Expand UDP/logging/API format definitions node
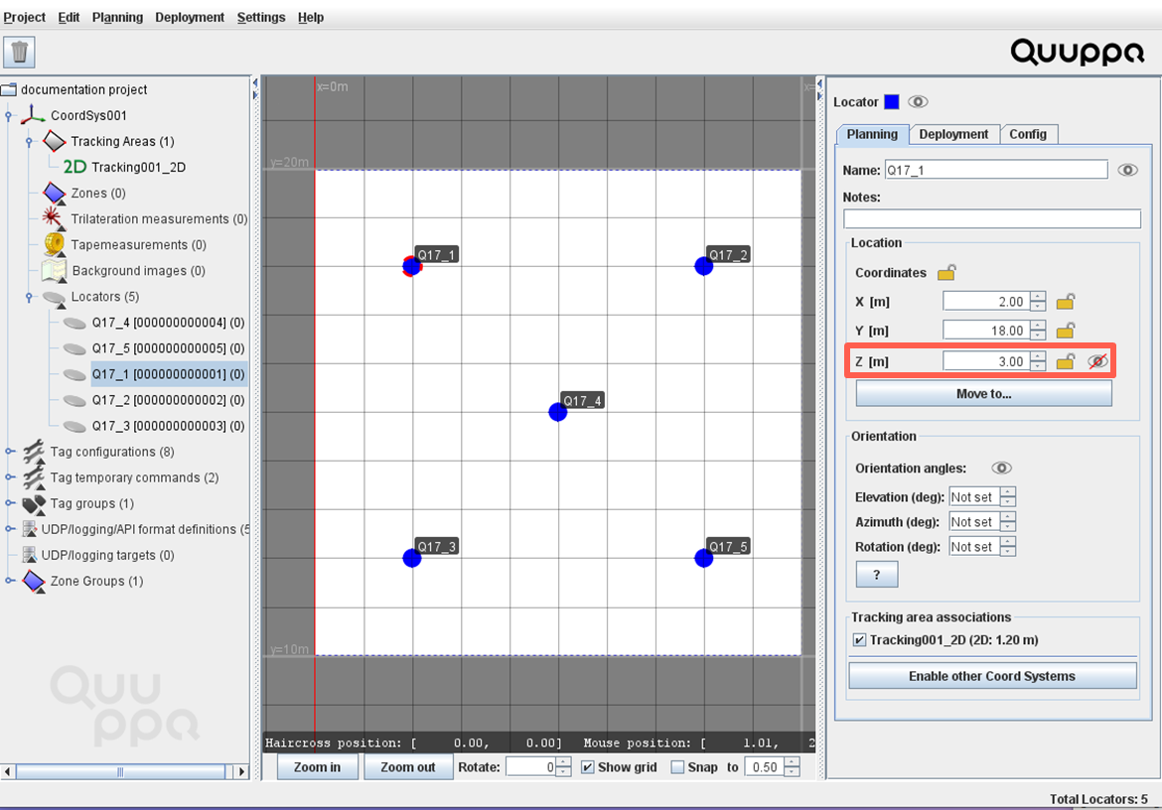1162x810 pixels. [9, 529]
